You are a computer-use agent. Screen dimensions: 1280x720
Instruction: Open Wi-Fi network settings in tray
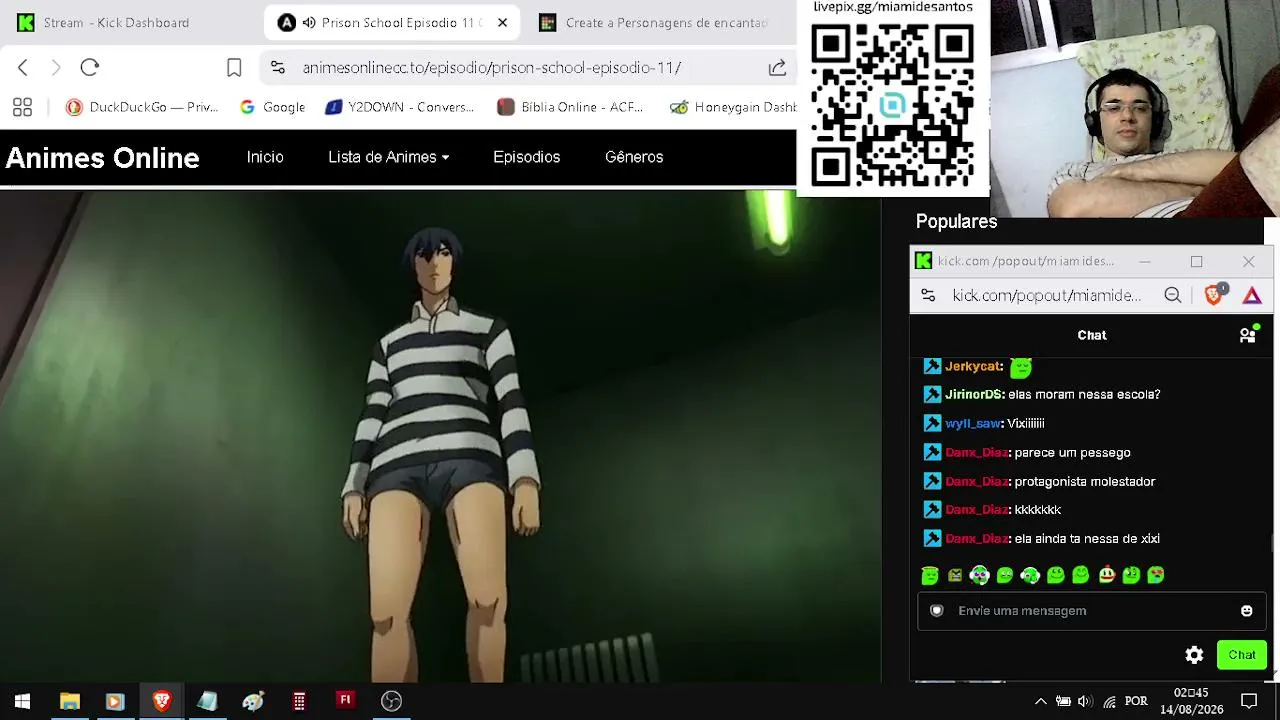[1109, 701]
